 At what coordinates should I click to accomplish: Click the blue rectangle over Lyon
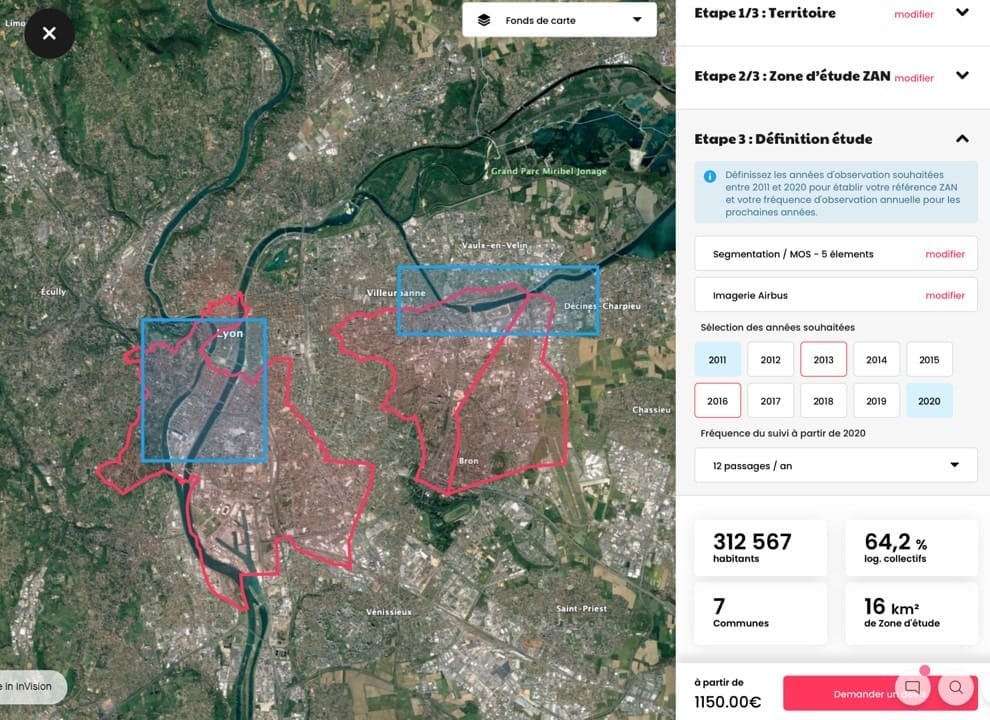pos(204,390)
